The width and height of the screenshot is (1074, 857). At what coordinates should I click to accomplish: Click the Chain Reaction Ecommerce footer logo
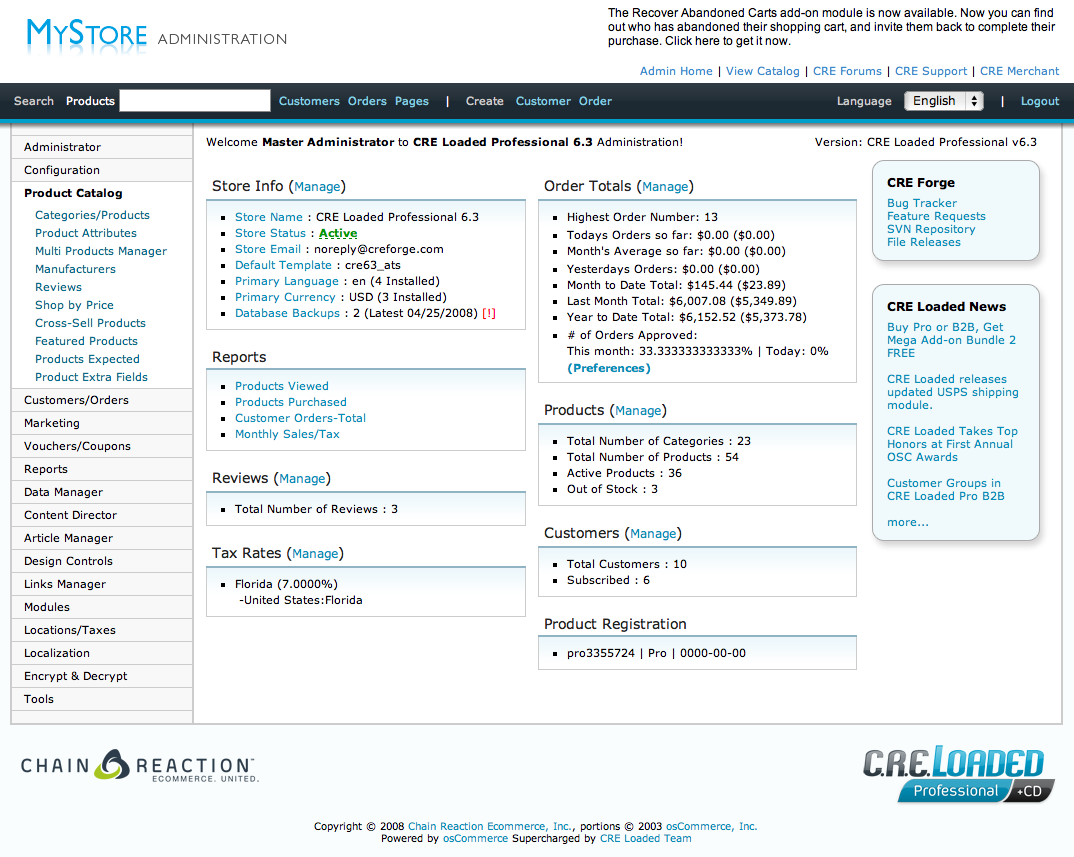[x=140, y=765]
